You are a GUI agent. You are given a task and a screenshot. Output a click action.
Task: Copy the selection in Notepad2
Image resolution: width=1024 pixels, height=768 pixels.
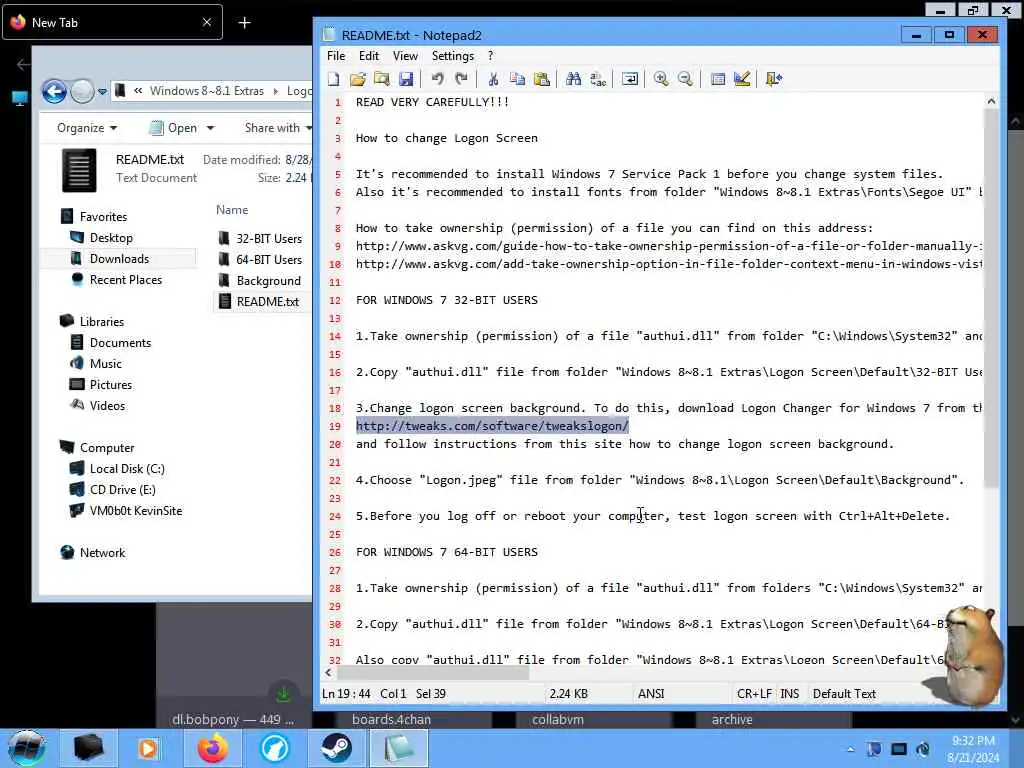[517, 79]
